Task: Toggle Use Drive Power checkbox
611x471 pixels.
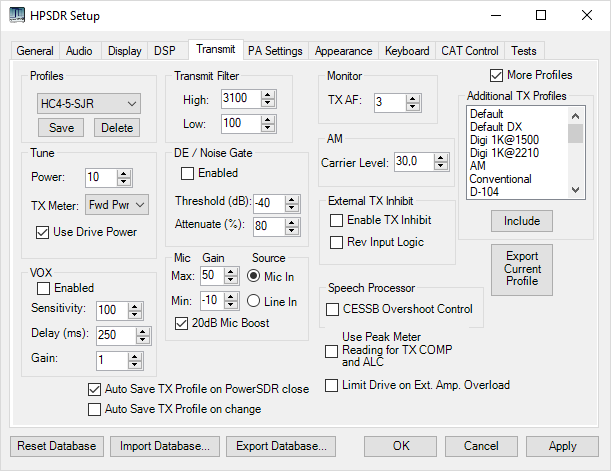Action: point(42,233)
